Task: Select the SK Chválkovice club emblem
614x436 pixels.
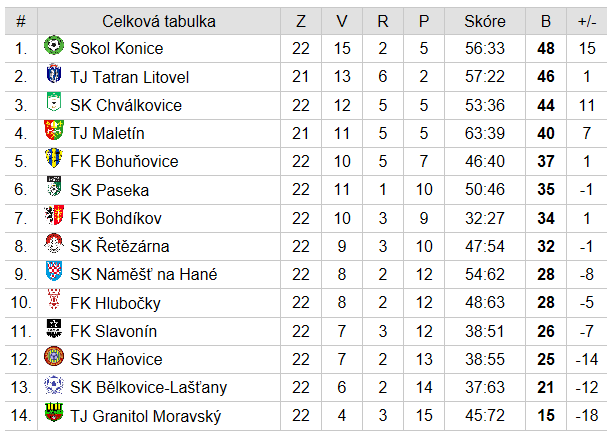Action: click(x=54, y=102)
